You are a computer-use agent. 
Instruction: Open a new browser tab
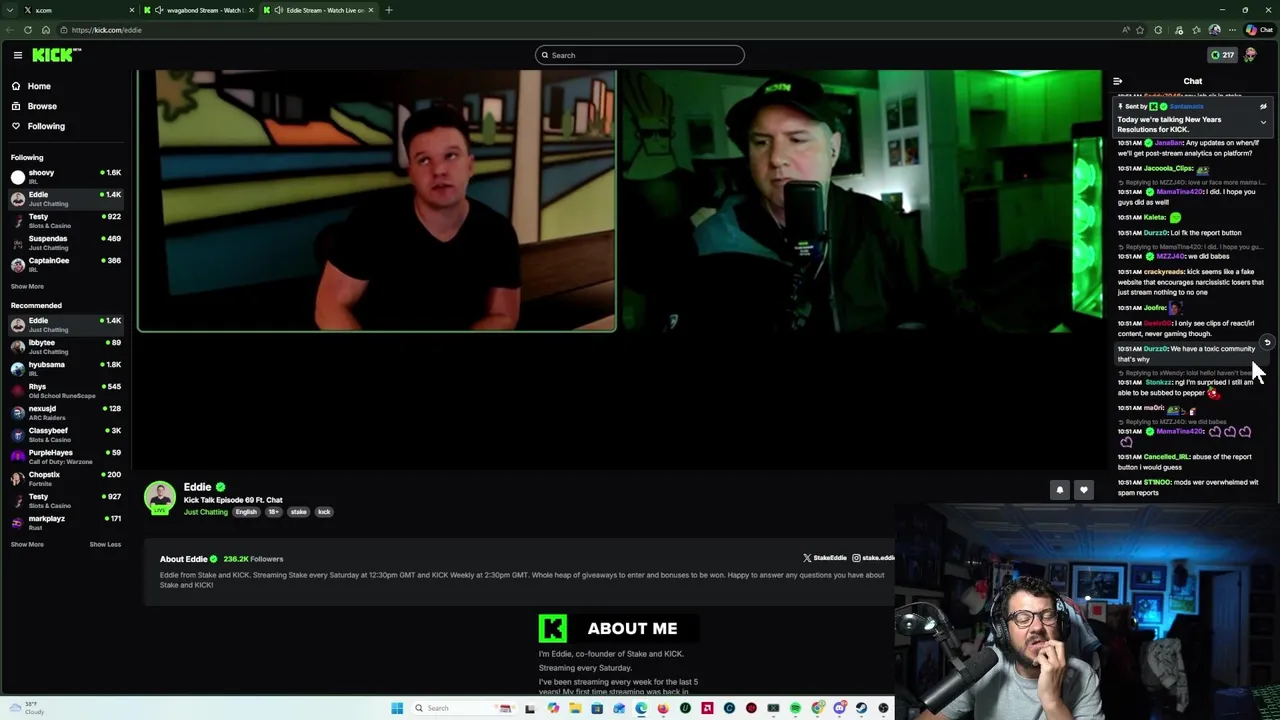click(389, 10)
